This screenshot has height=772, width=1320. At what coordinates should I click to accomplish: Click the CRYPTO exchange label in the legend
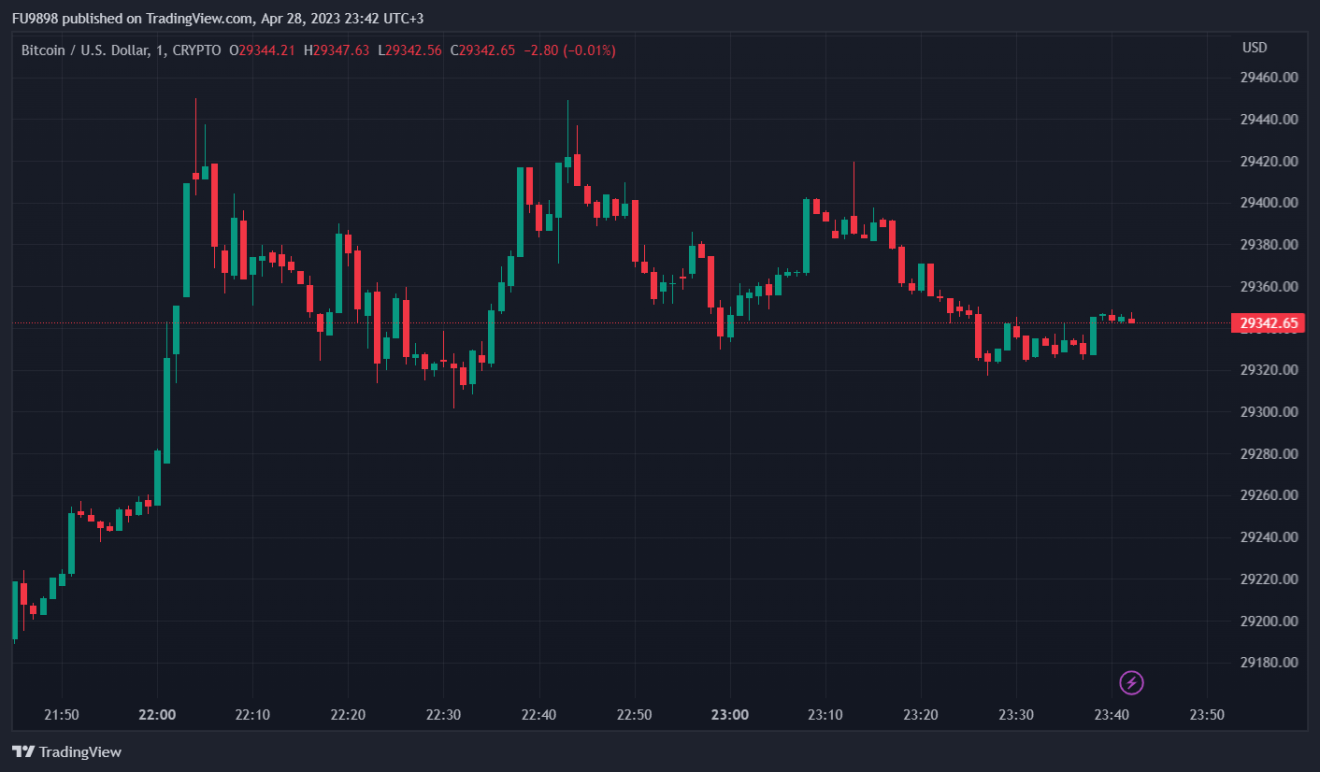[x=196, y=50]
